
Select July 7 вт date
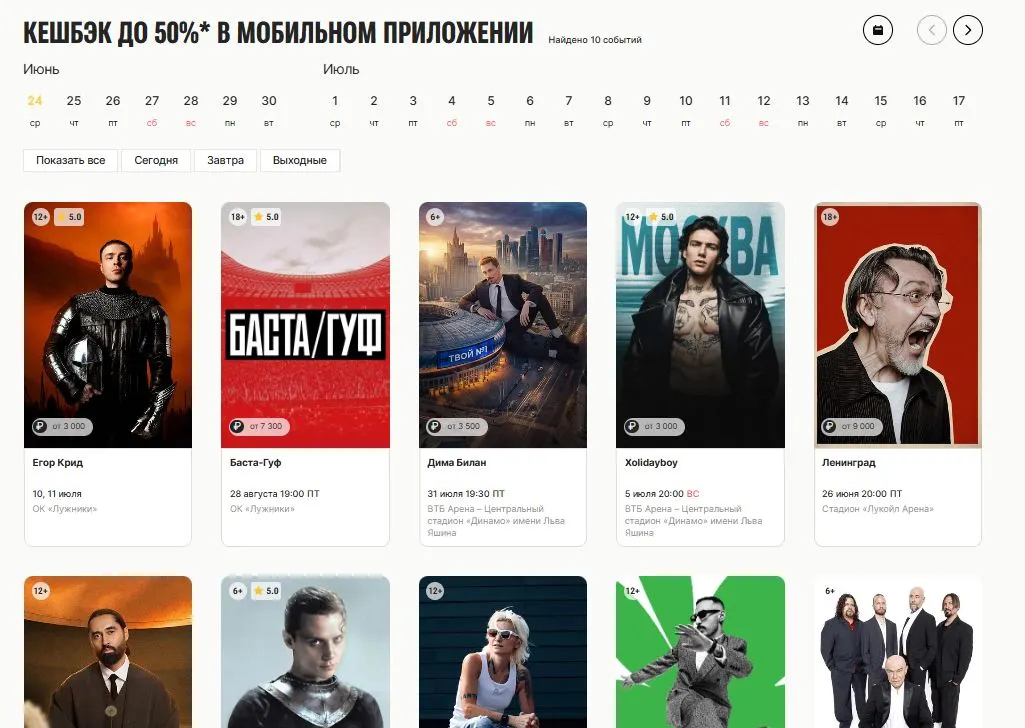click(569, 110)
